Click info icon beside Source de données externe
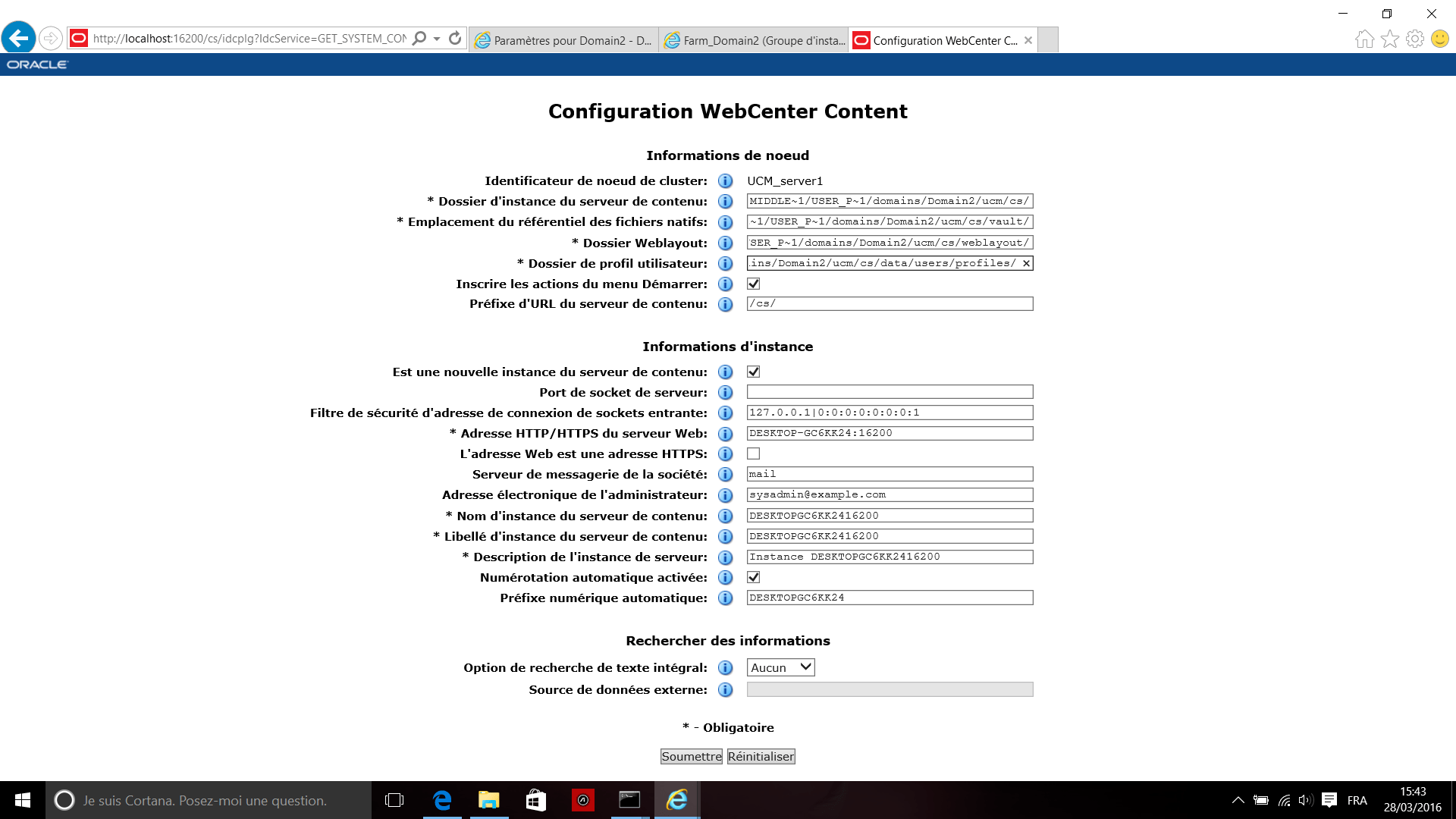 [x=725, y=690]
